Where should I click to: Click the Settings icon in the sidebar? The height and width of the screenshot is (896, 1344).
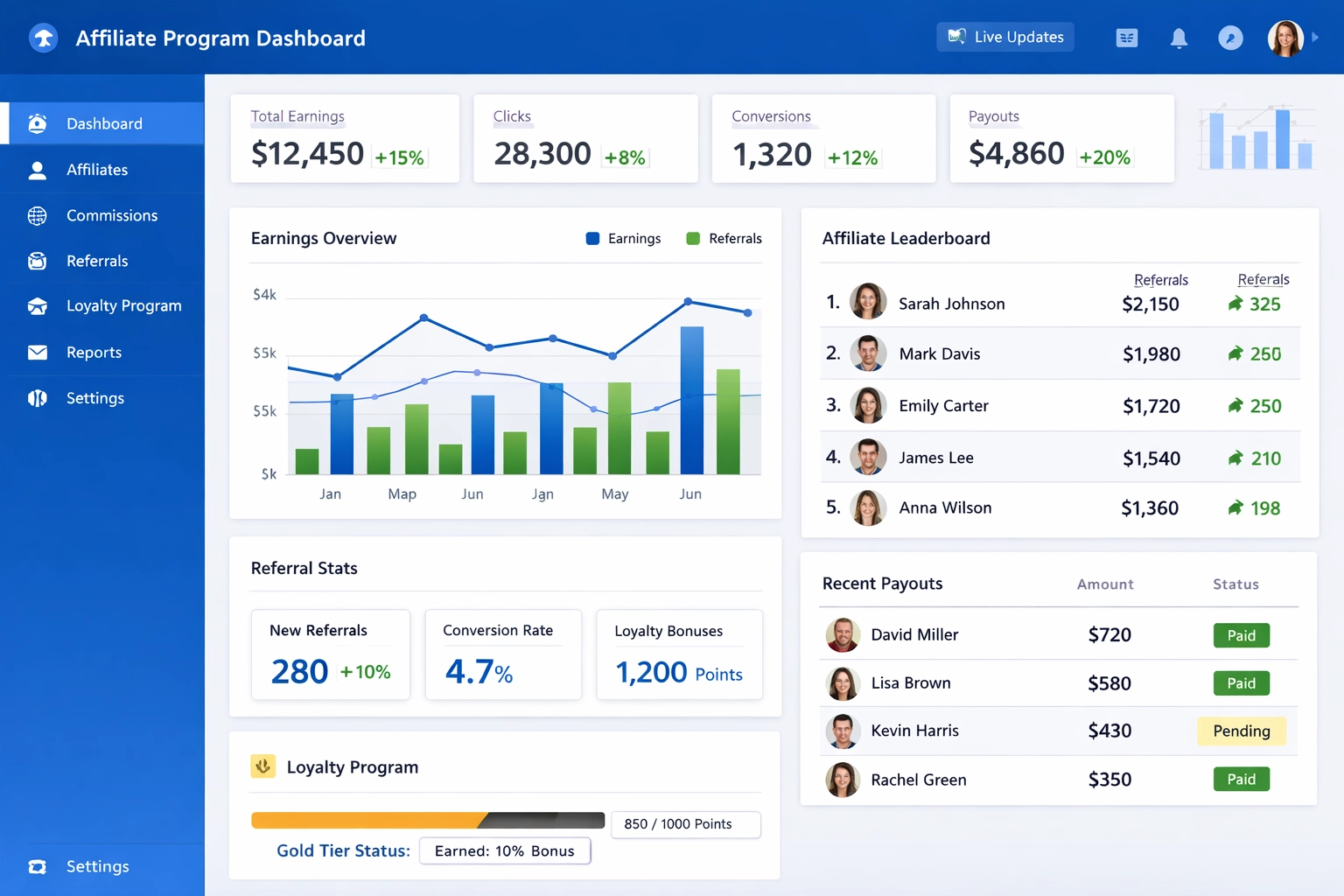tap(38, 398)
